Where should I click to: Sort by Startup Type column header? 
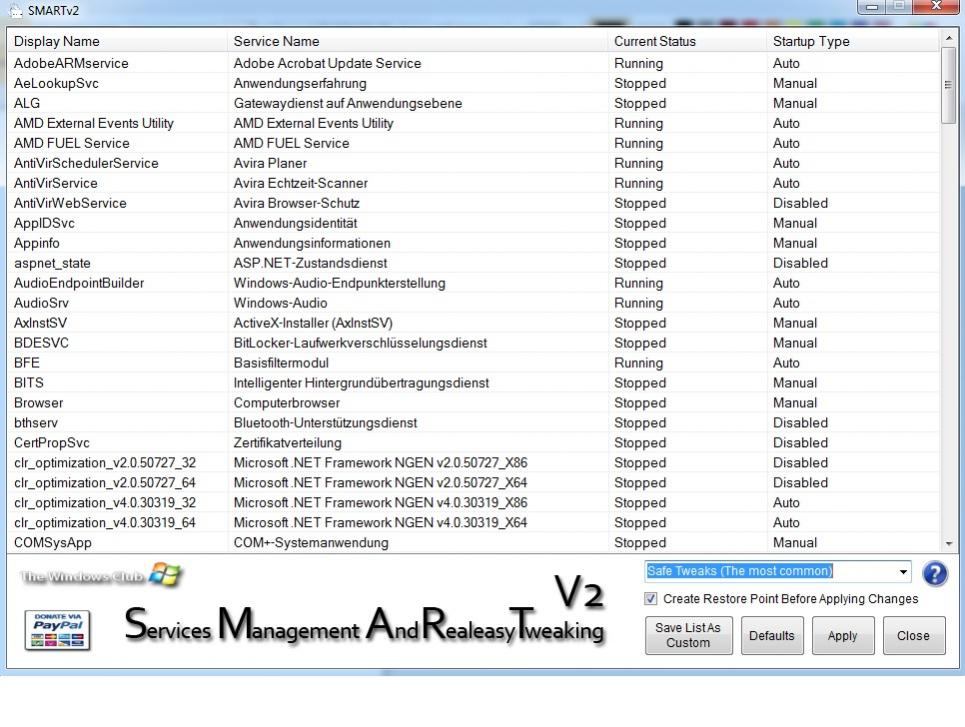point(853,41)
